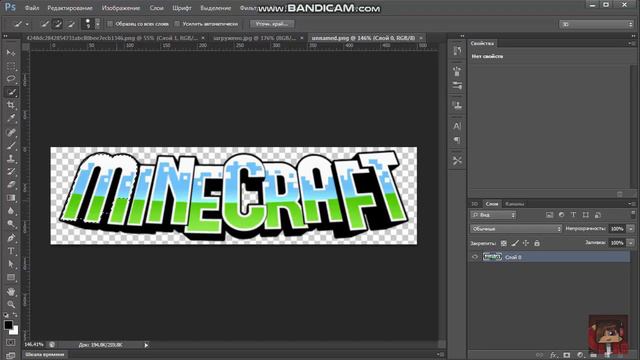The width and height of the screenshot is (640, 360).
Task: Toggle Quick Mask mode
Action: click(11, 342)
